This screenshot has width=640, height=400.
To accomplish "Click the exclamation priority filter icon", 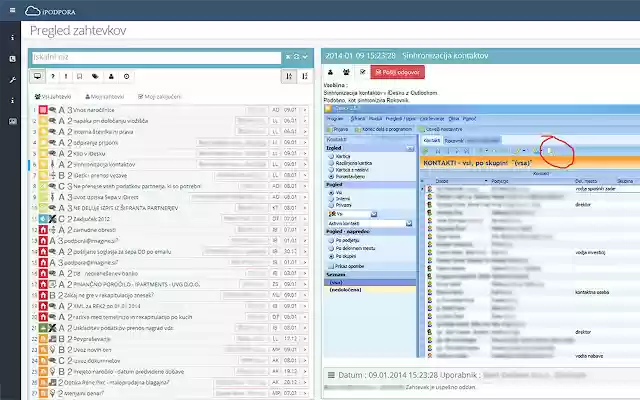I will tap(66, 76).
